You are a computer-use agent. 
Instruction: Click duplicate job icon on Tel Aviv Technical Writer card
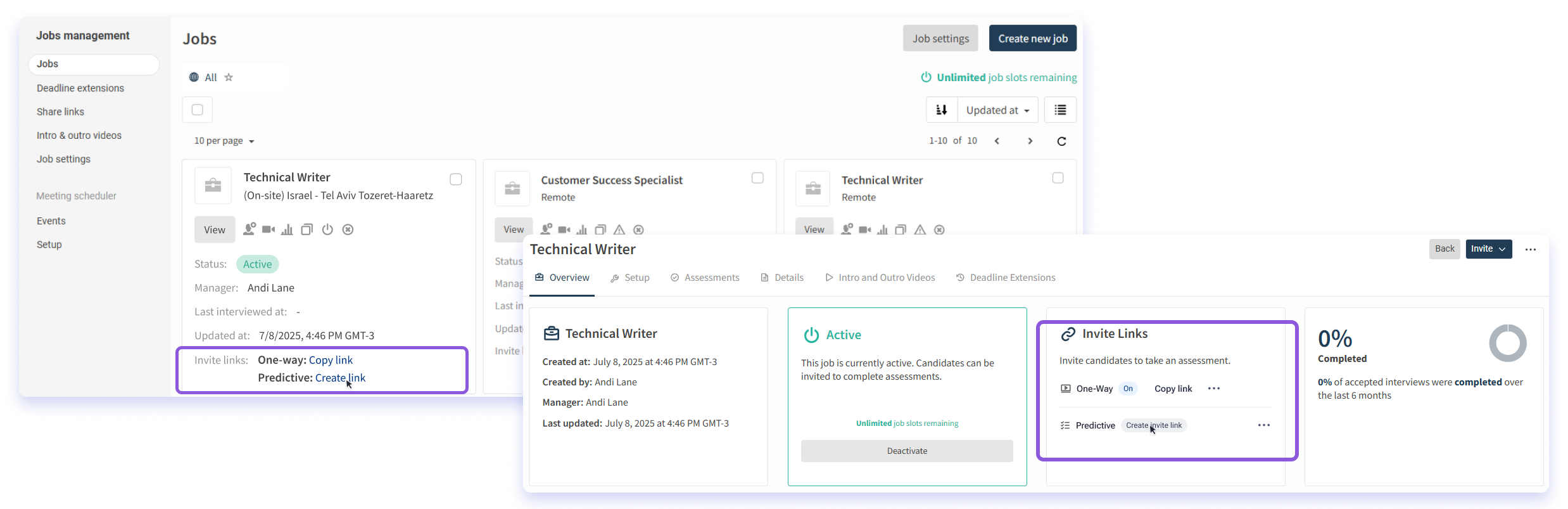tap(307, 229)
